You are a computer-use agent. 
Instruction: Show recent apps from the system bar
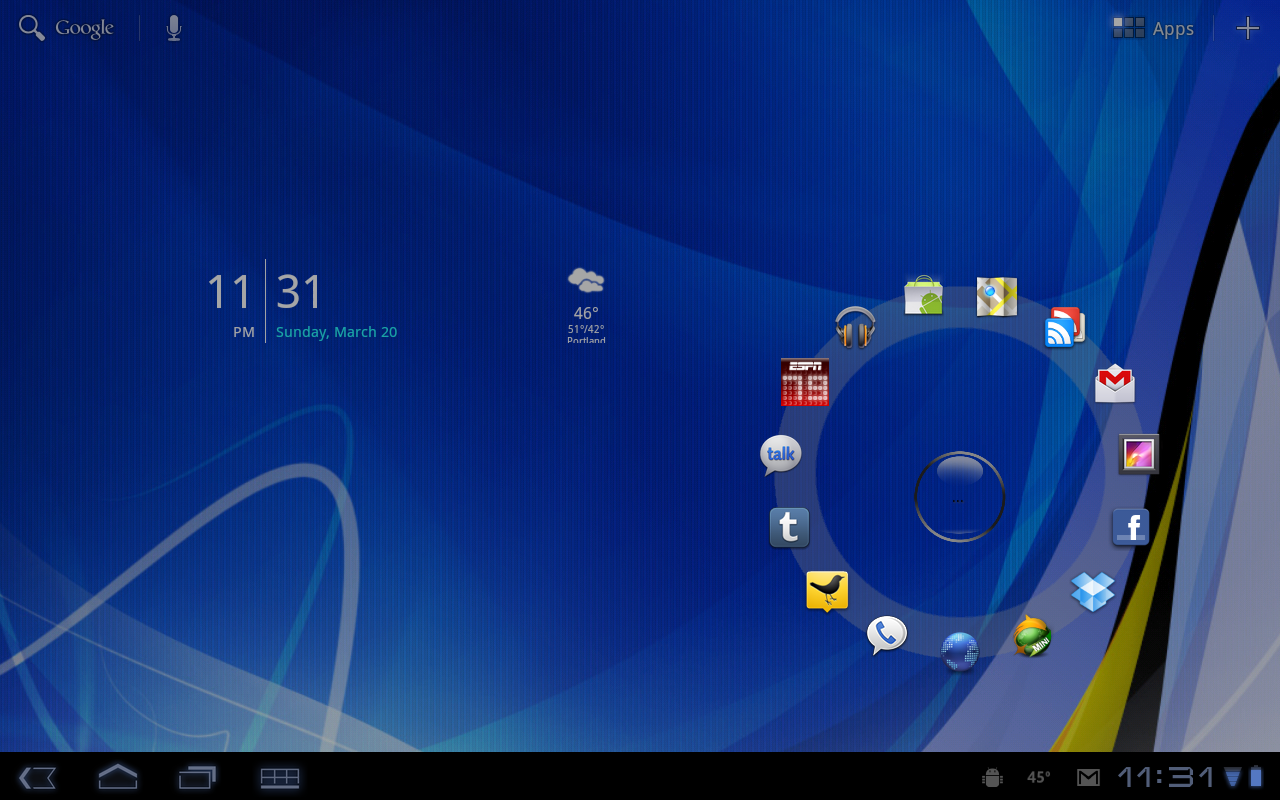point(197,777)
